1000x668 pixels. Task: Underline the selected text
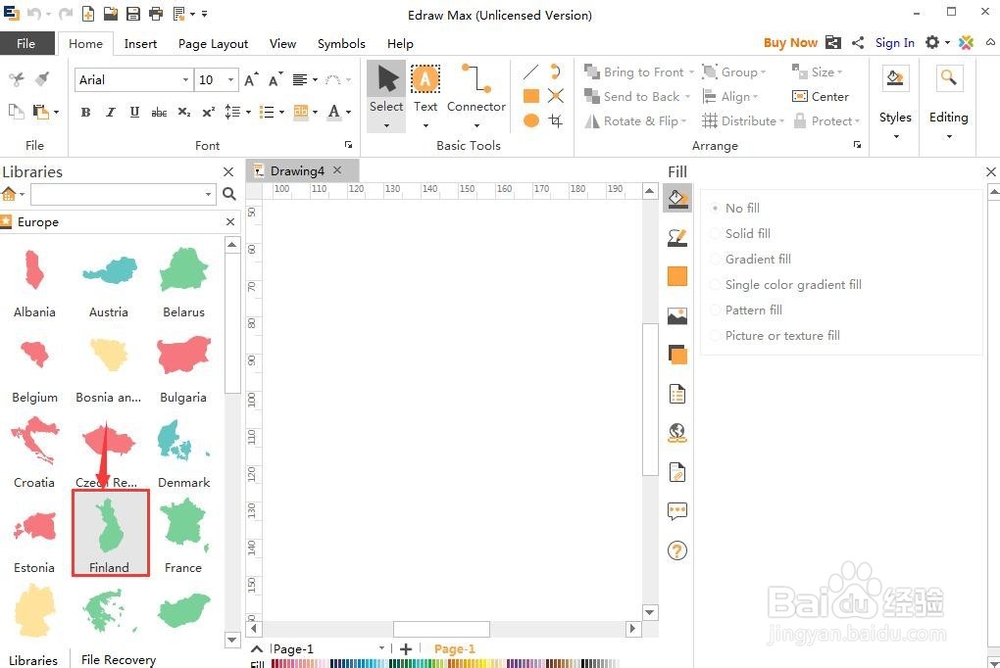tap(135, 112)
